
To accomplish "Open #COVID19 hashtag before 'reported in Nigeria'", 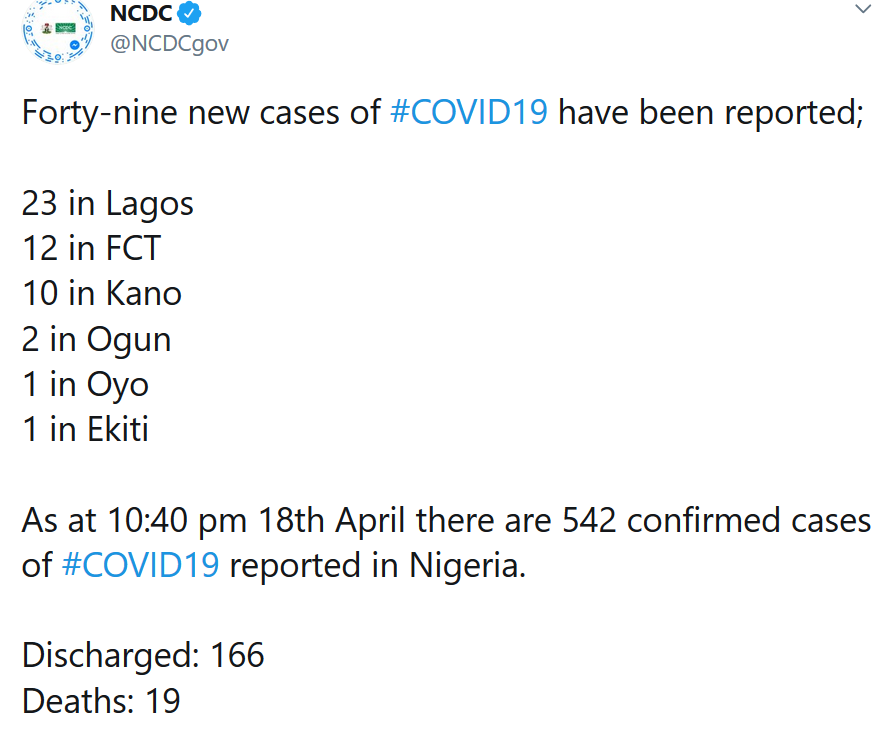I will 141,565.
